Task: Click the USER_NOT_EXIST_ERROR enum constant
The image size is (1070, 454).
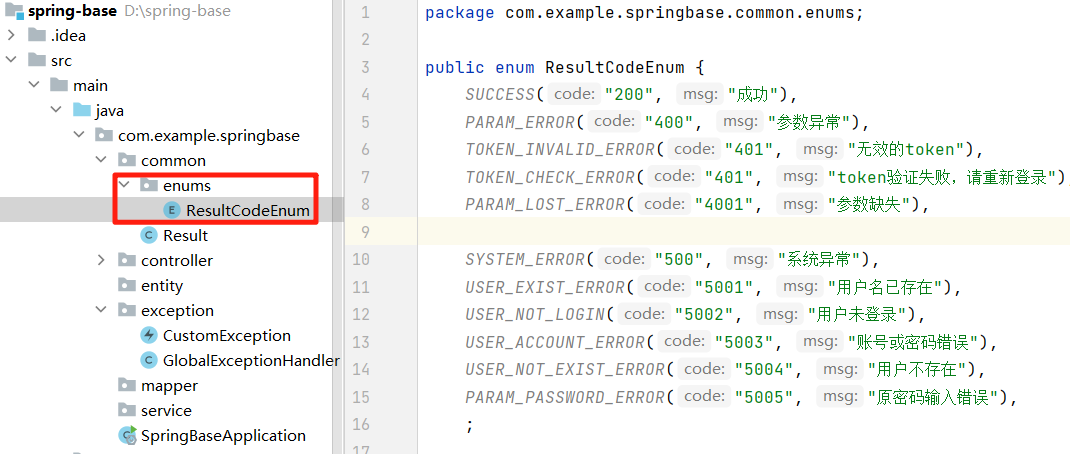Action: click(565, 369)
